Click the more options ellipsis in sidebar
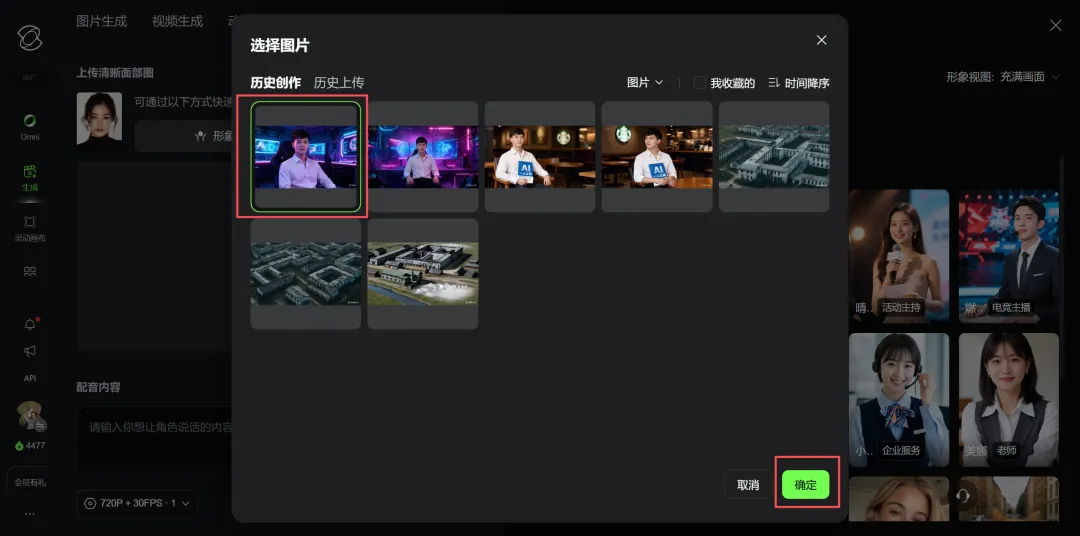 click(x=30, y=513)
